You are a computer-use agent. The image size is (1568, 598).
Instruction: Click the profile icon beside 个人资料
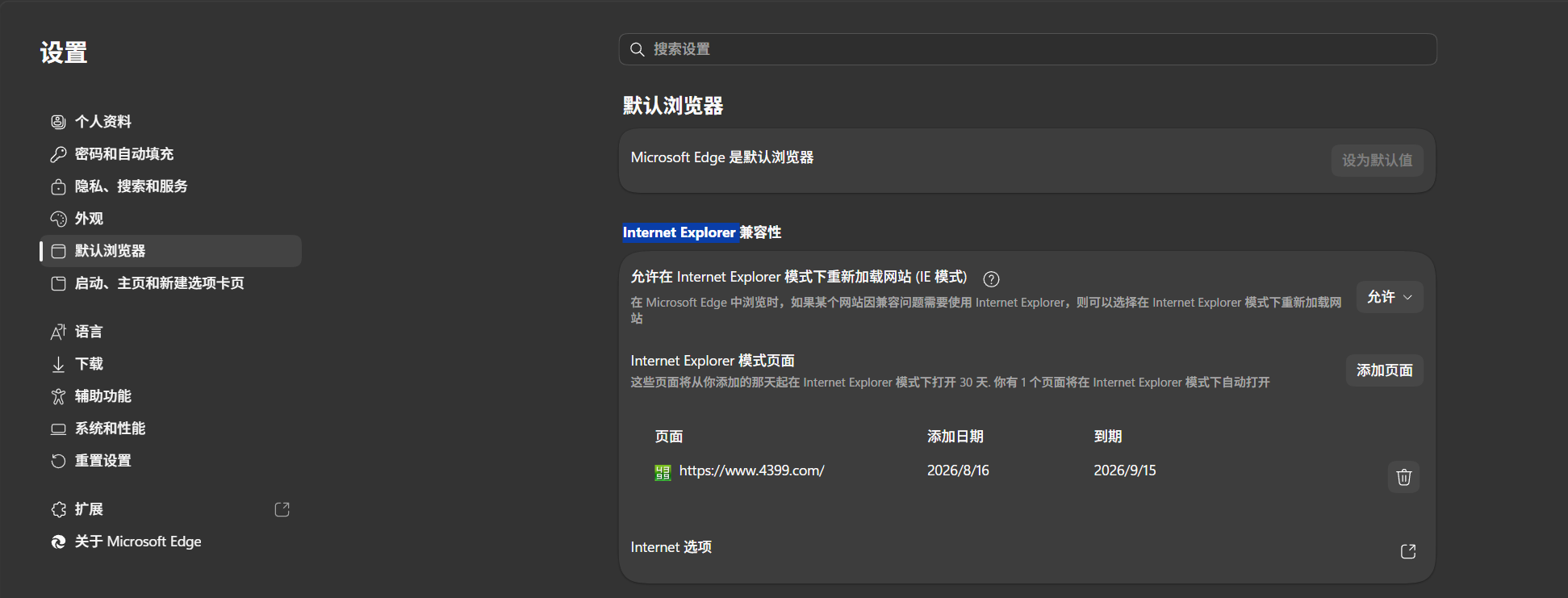coord(58,122)
